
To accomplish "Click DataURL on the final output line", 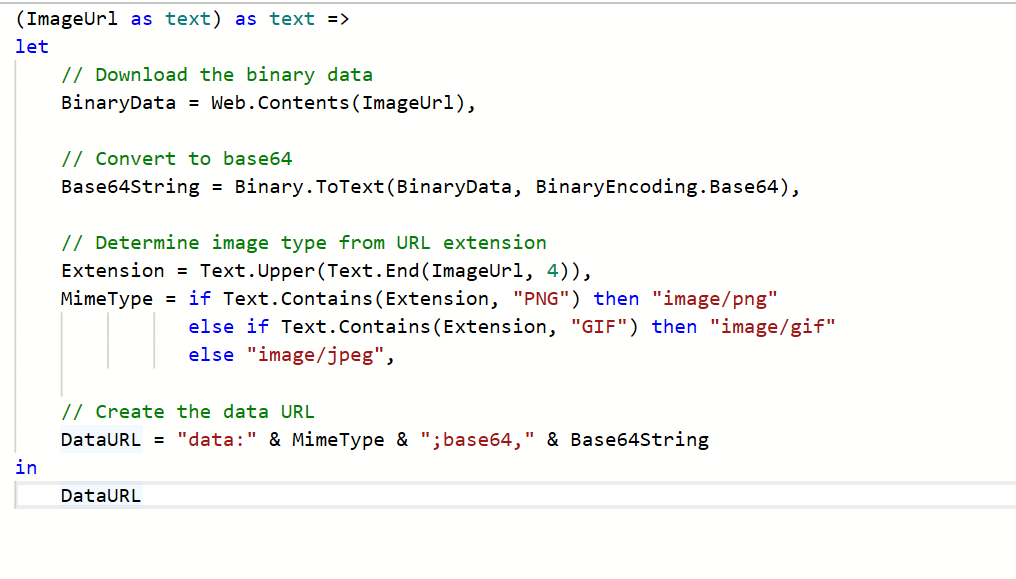I will (101, 496).
